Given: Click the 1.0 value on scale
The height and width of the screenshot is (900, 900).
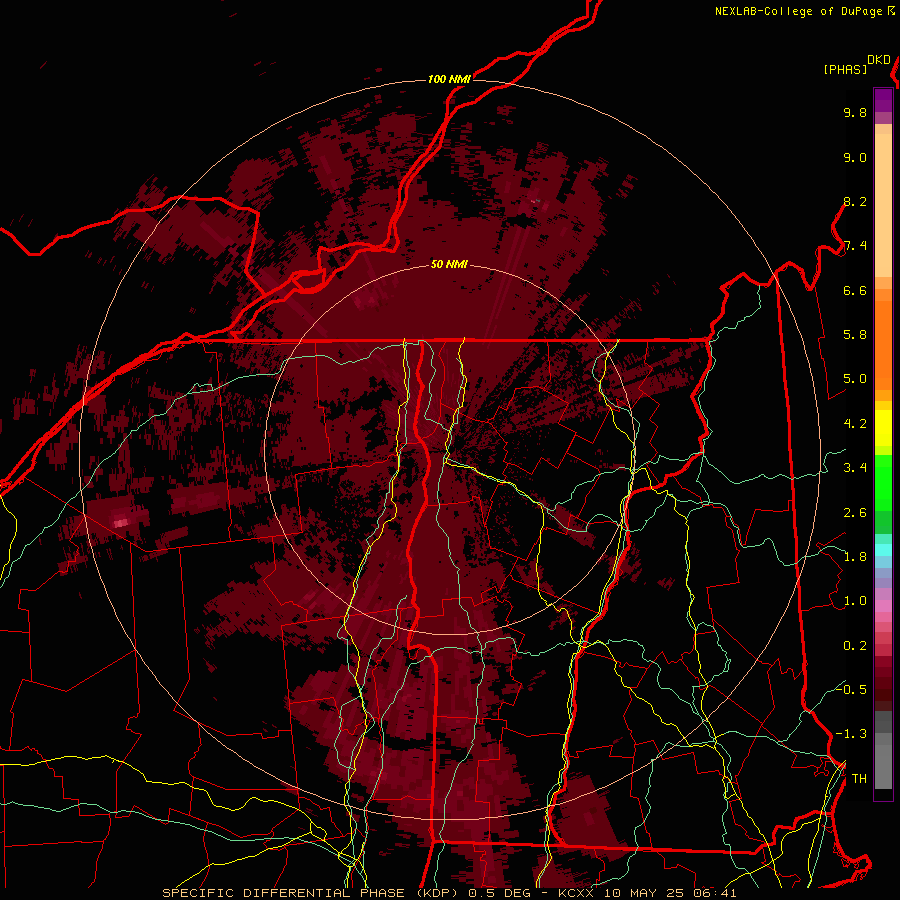Looking at the screenshot, I should tap(855, 601).
